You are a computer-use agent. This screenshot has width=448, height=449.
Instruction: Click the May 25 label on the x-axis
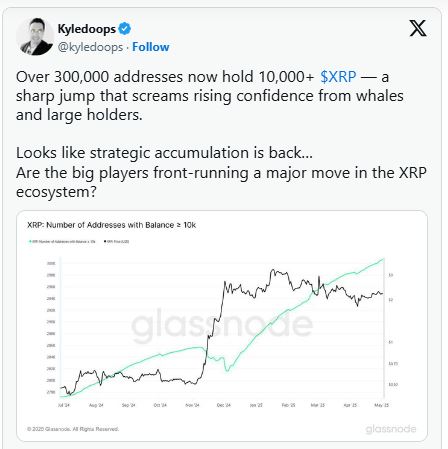381,405
